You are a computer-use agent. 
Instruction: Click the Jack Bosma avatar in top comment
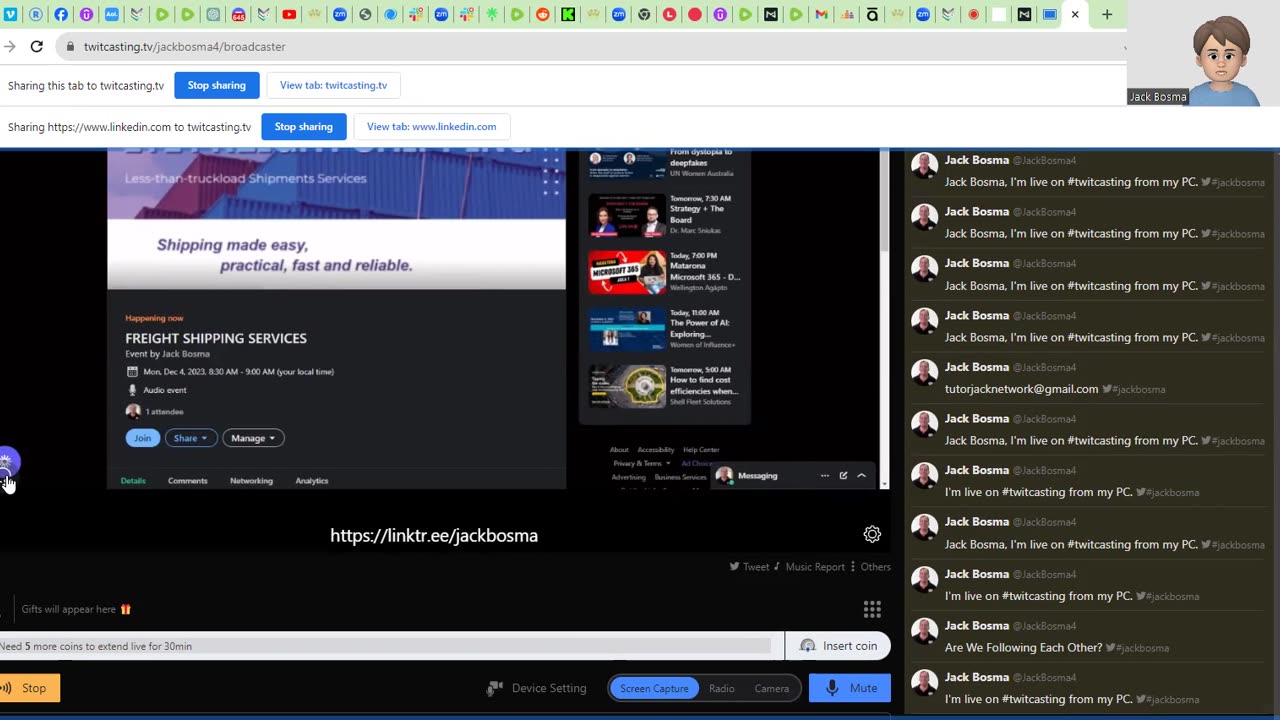coord(925,165)
